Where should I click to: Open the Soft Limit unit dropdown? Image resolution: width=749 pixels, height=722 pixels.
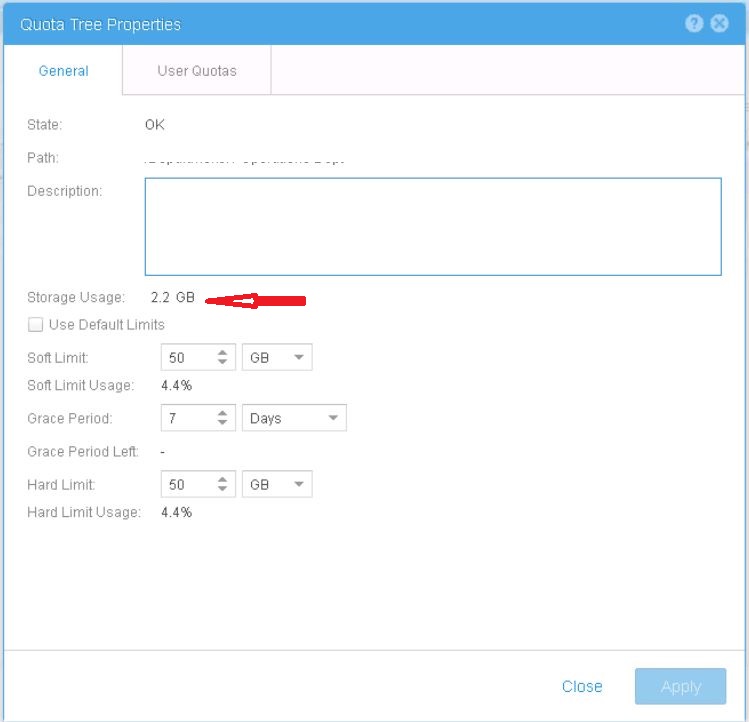coord(277,357)
